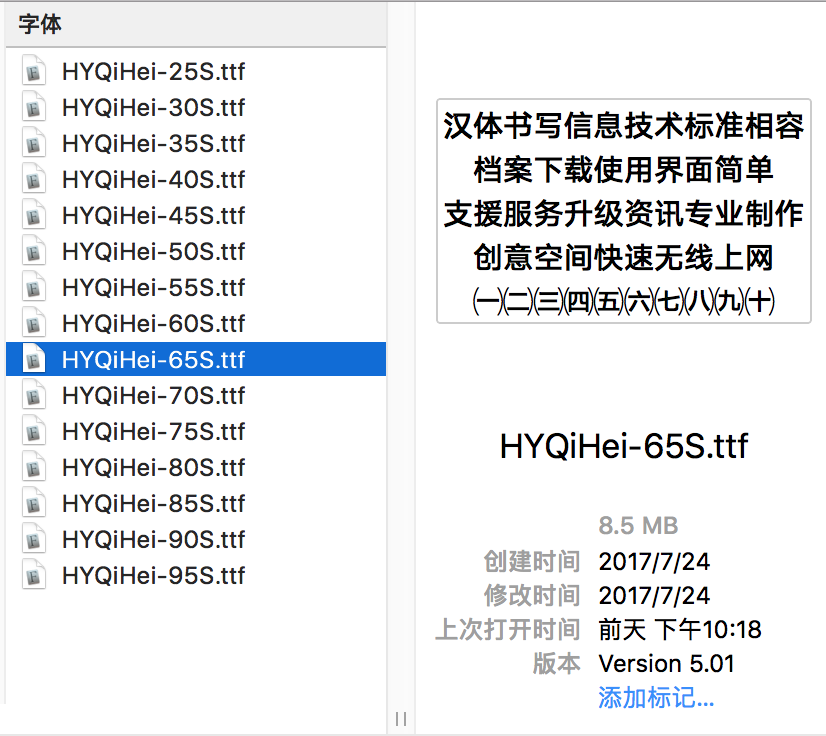The width and height of the screenshot is (826, 736).
Task: Click the font file icon beside HYQiHei-80S.ttf
Action: click(x=34, y=467)
